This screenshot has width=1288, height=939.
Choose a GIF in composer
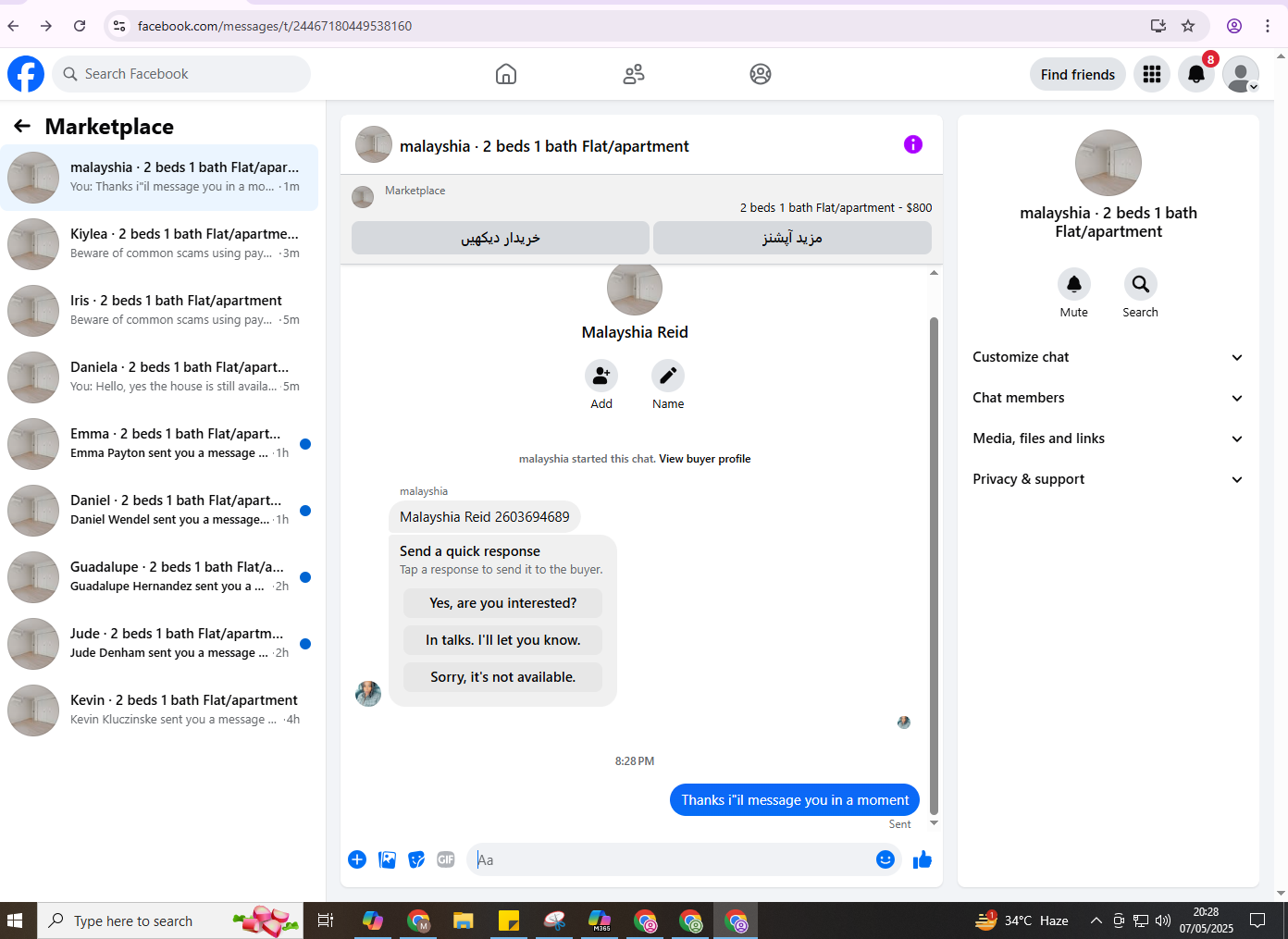(x=446, y=859)
